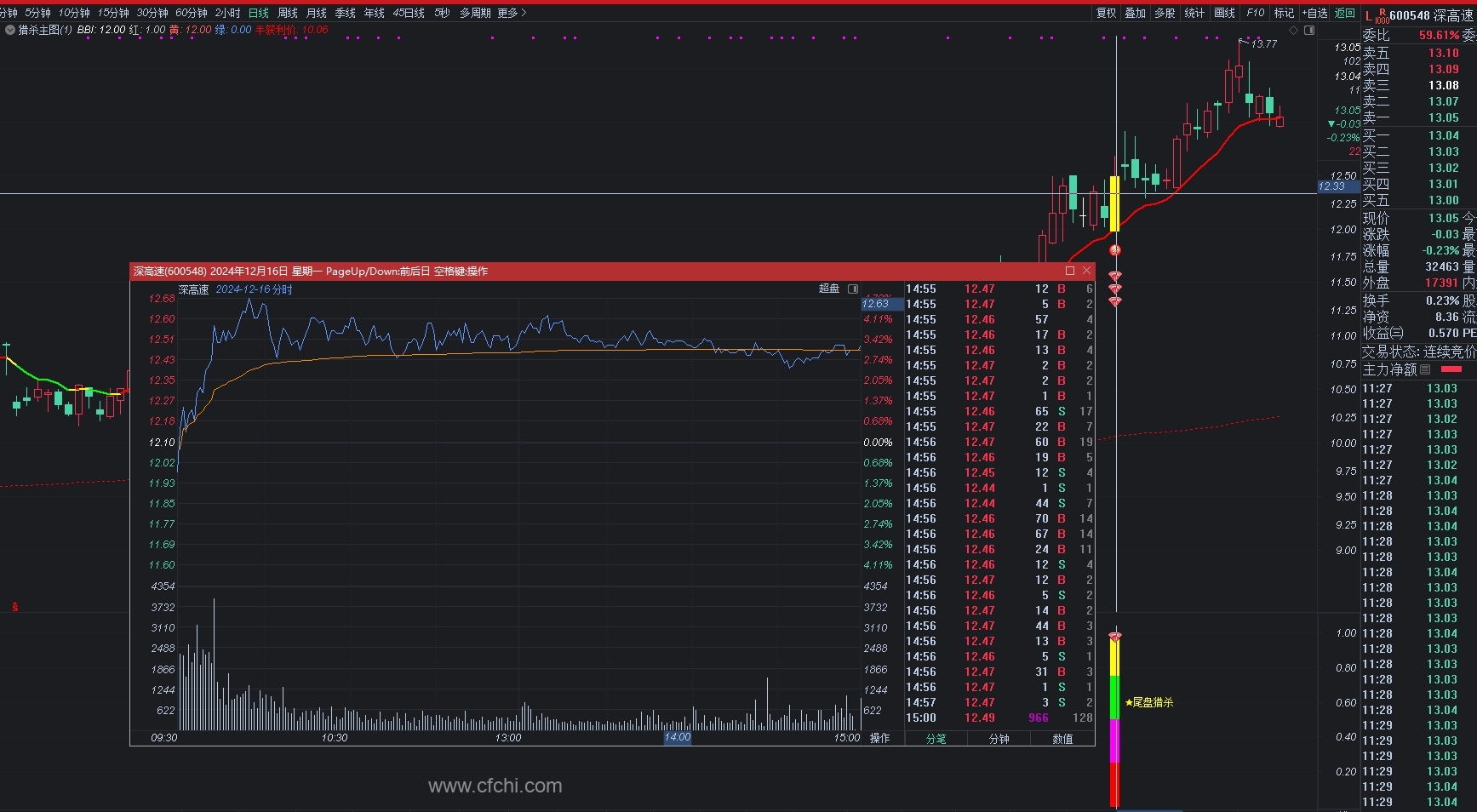This screenshot has height=812, width=1477.
Task: Click the 14:57 tick row in trade list
Action: pos(999,702)
